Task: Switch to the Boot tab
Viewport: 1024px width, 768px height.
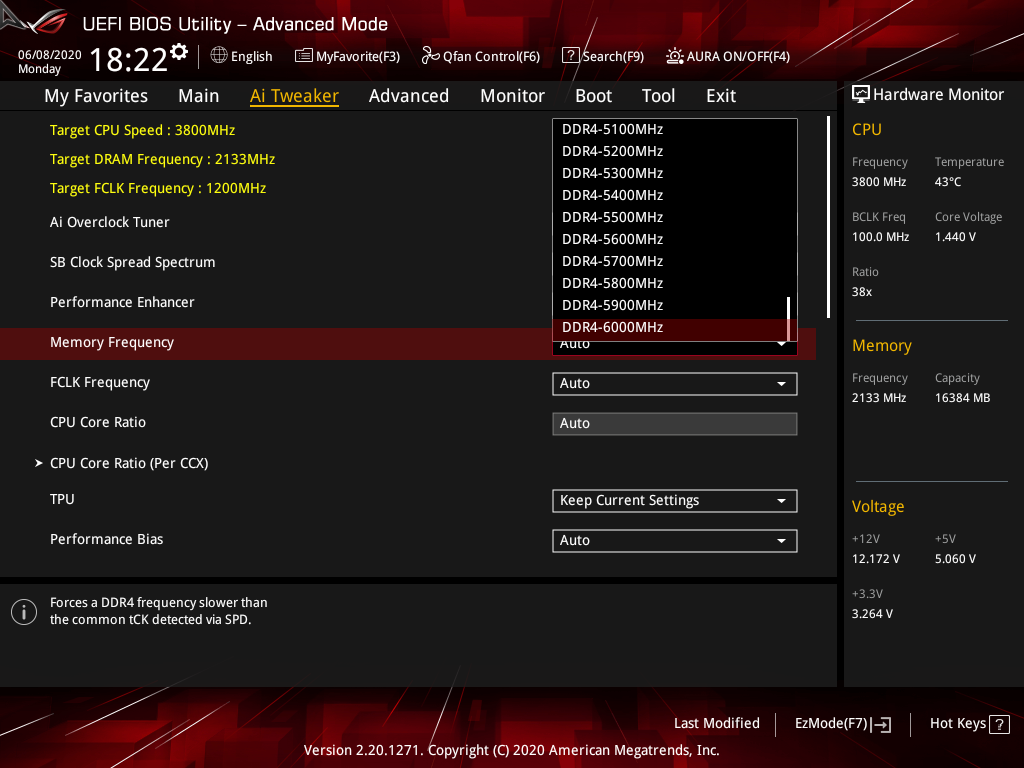Action: (593, 96)
